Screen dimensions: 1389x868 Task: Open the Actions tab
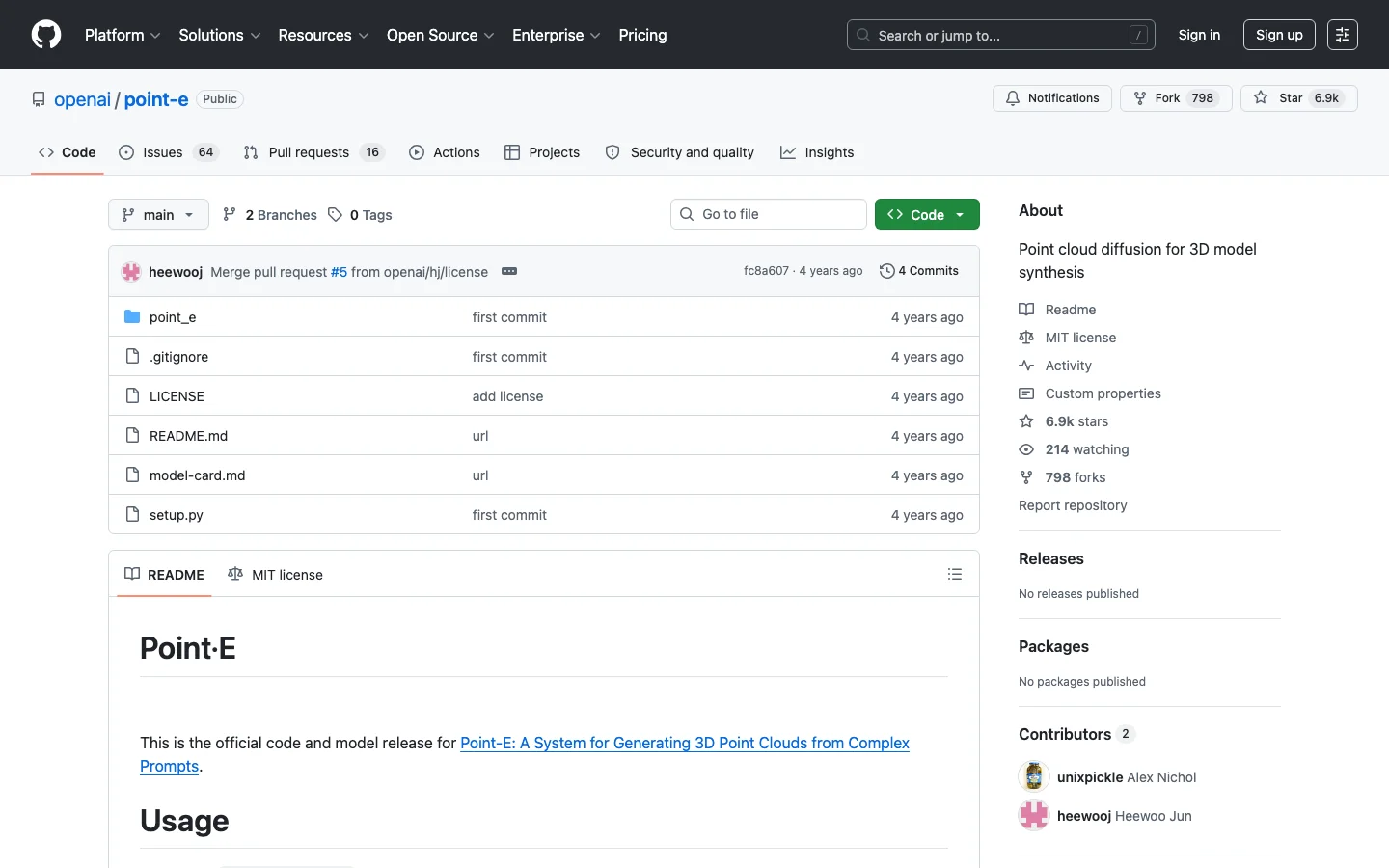[x=445, y=152]
